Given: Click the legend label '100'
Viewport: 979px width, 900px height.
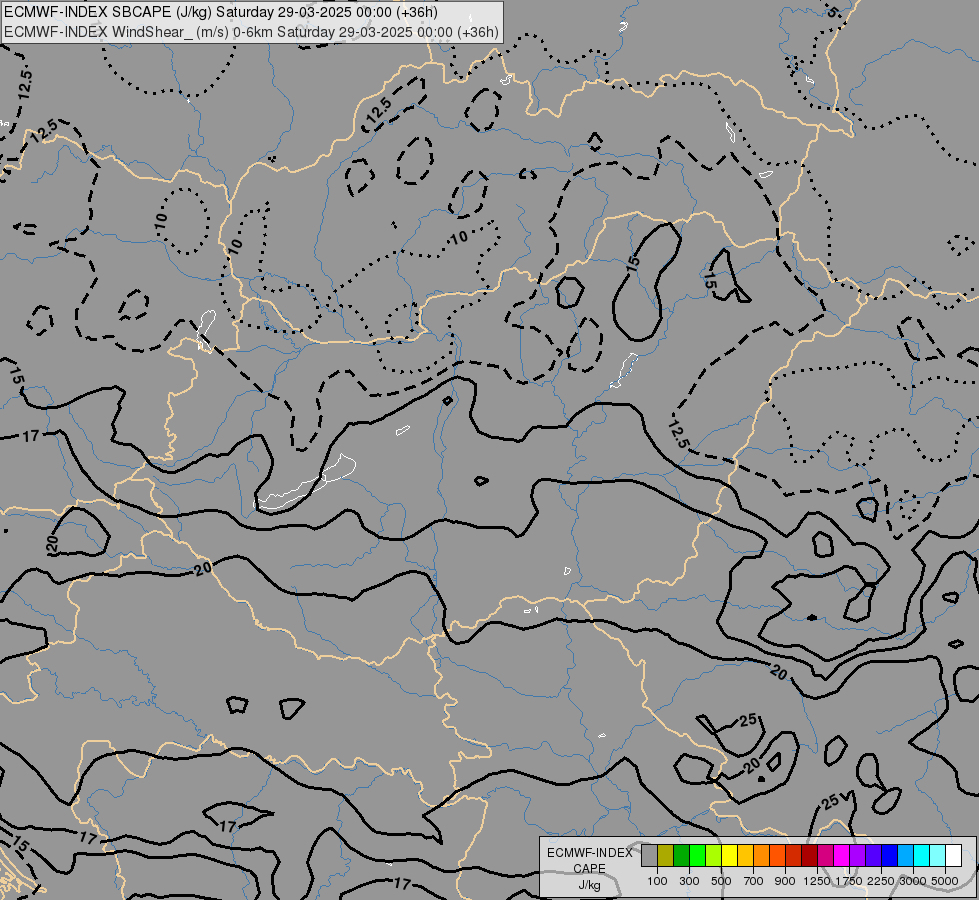Looking at the screenshot, I should tap(657, 881).
